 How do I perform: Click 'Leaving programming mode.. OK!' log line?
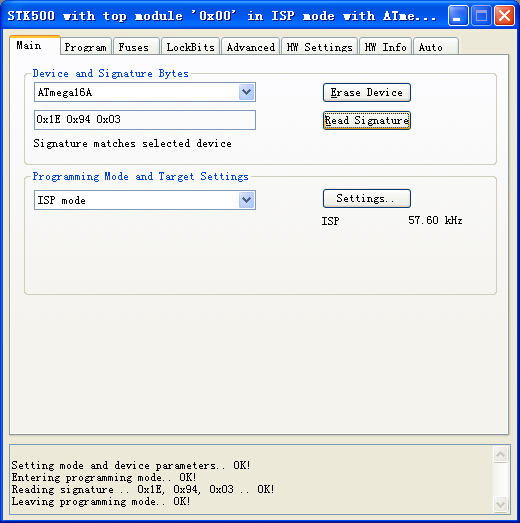[101, 501]
